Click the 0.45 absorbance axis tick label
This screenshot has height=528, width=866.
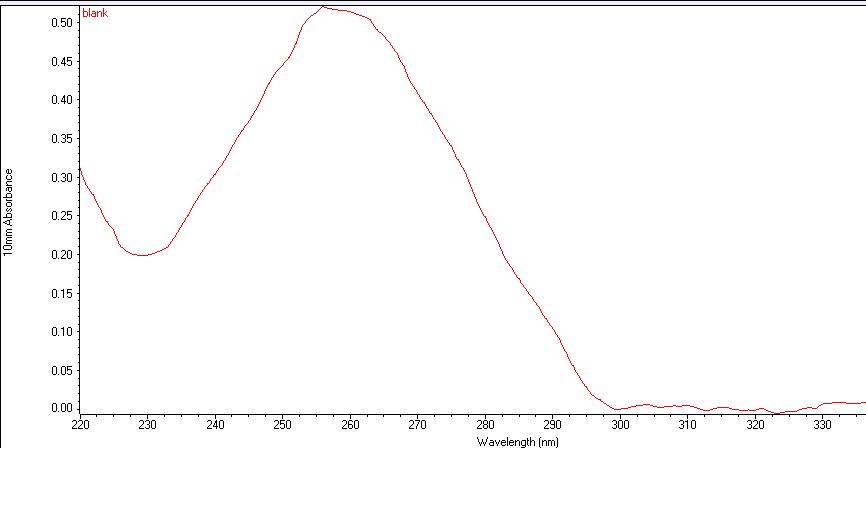coord(60,61)
